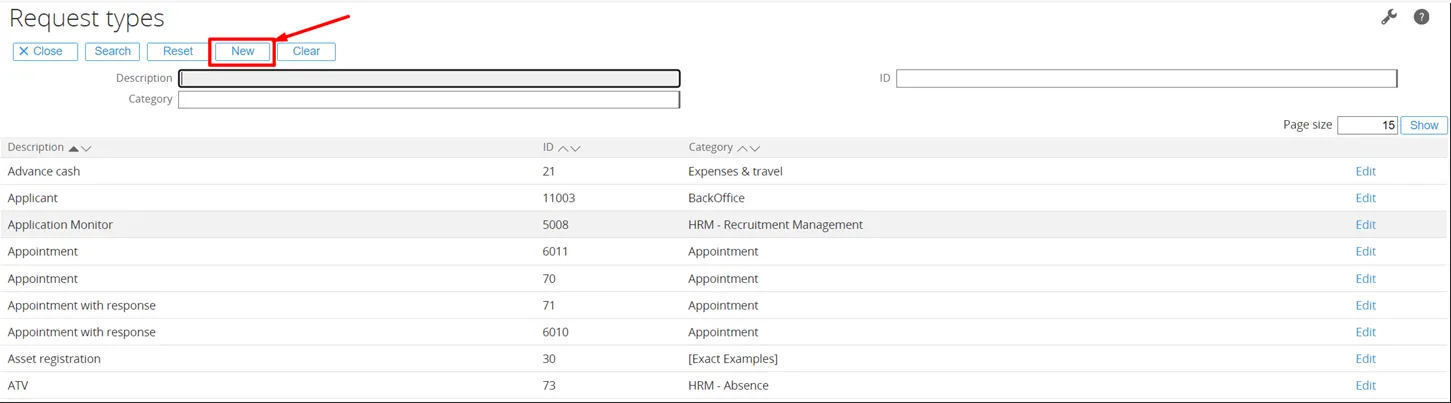The width and height of the screenshot is (1451, 403).
Task: Focus the Category input field
Action: 429,99
